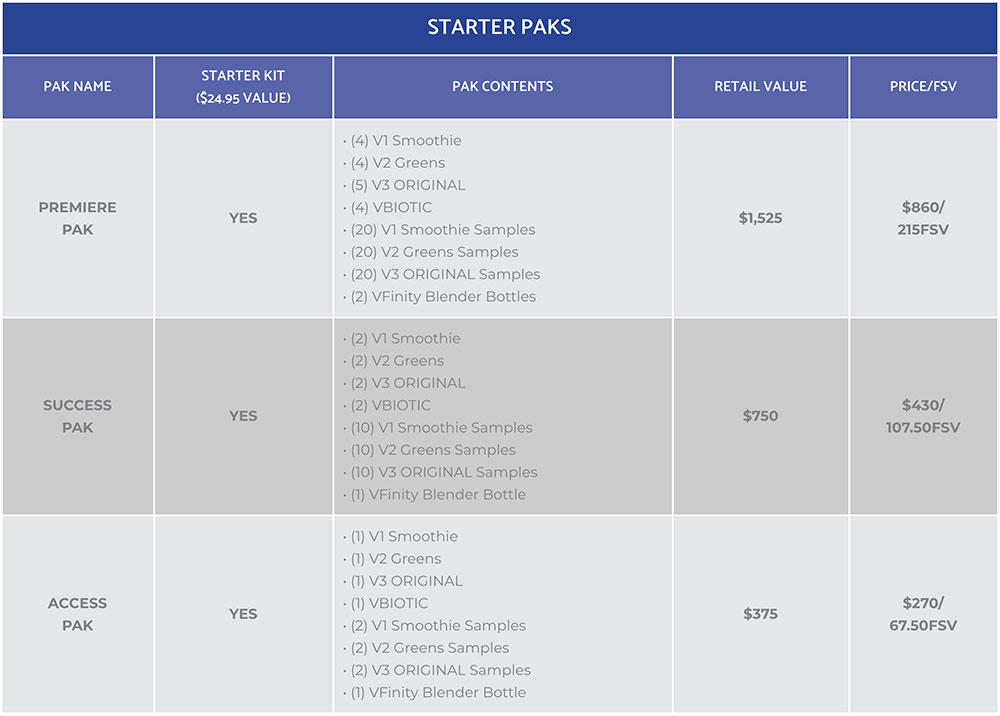Screen dimensions: 1000x716
Task: Click YES in the Premiere Pak row
Action: [243, 218]
